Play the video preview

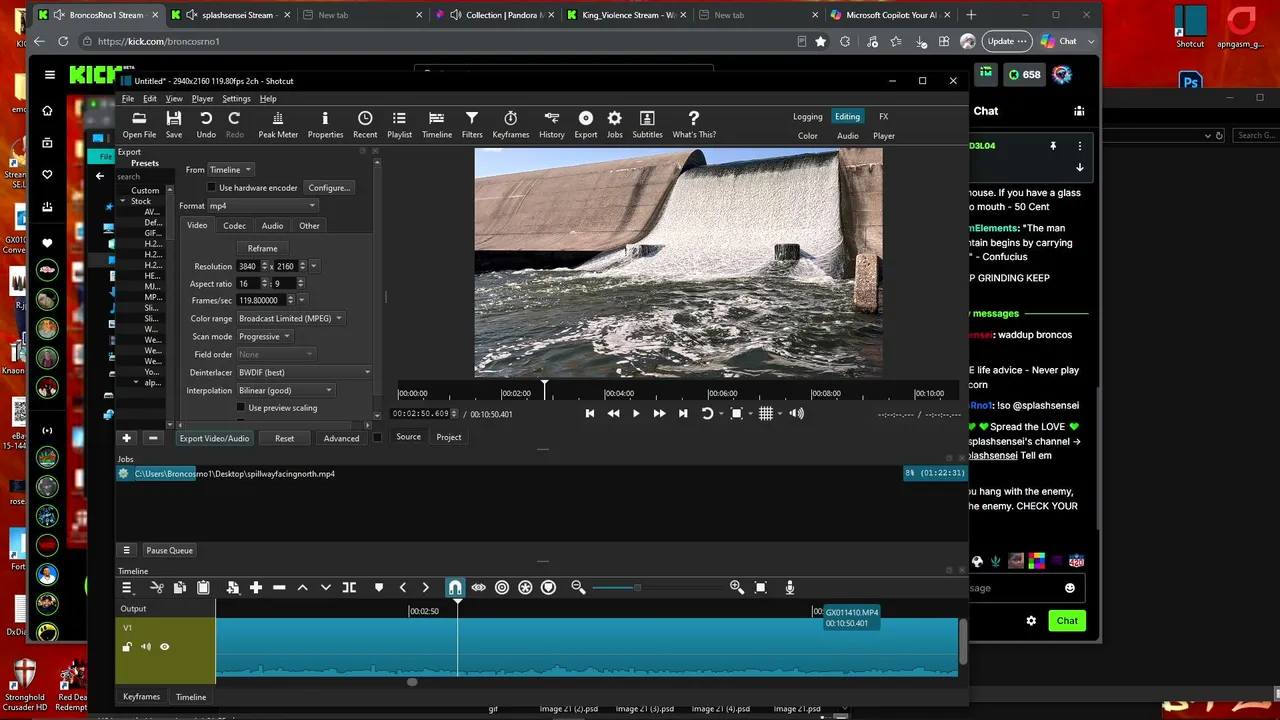[x=636, y=414]
